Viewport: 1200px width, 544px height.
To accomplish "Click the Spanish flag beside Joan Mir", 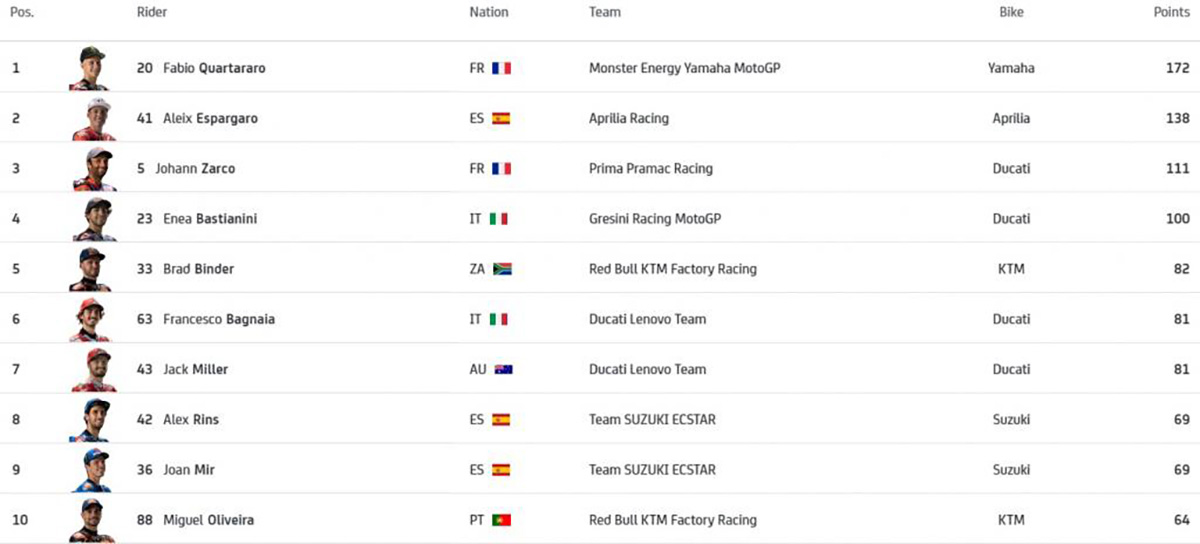I will [x=501, y=470].
